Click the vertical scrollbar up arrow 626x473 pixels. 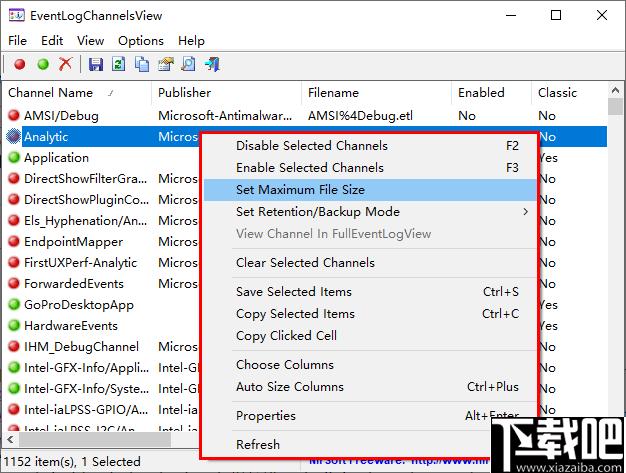click(615, 91)
